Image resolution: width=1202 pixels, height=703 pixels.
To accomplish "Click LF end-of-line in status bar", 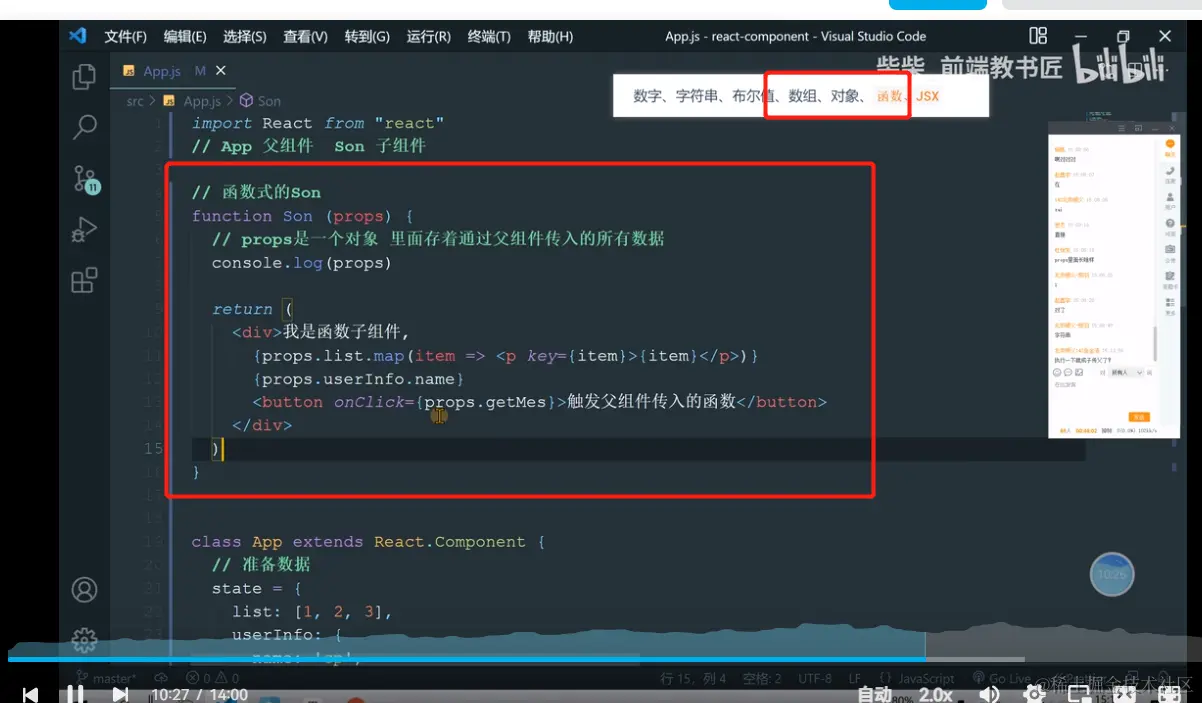I will tap(856, 678).
